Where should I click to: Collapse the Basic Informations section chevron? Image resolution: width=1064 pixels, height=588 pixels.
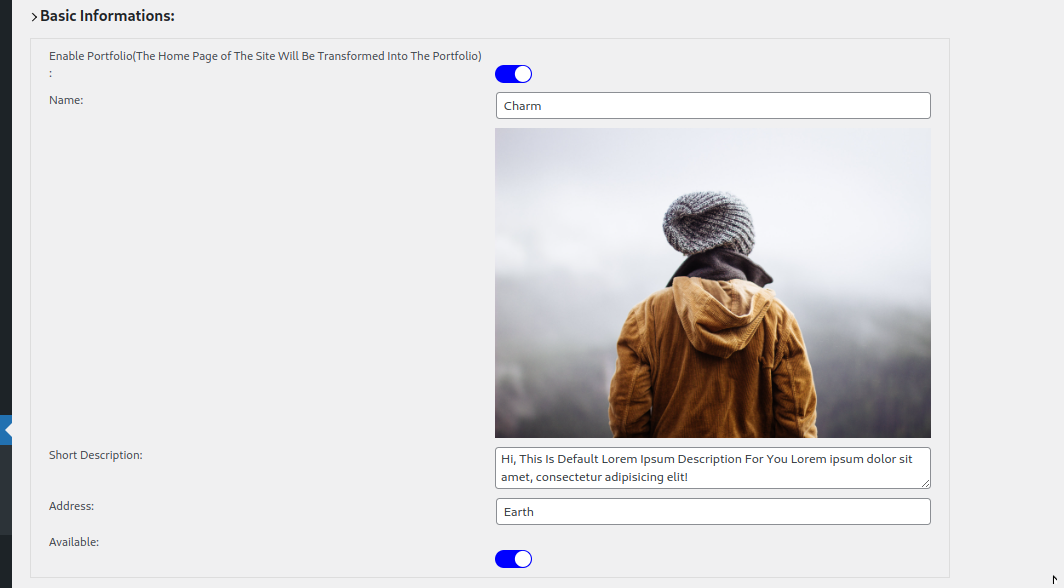[34, 17]
